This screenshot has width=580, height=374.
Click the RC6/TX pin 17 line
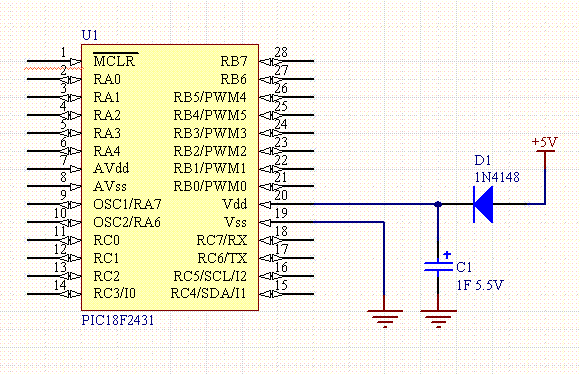pyautogui.click(x=286, y=258)
